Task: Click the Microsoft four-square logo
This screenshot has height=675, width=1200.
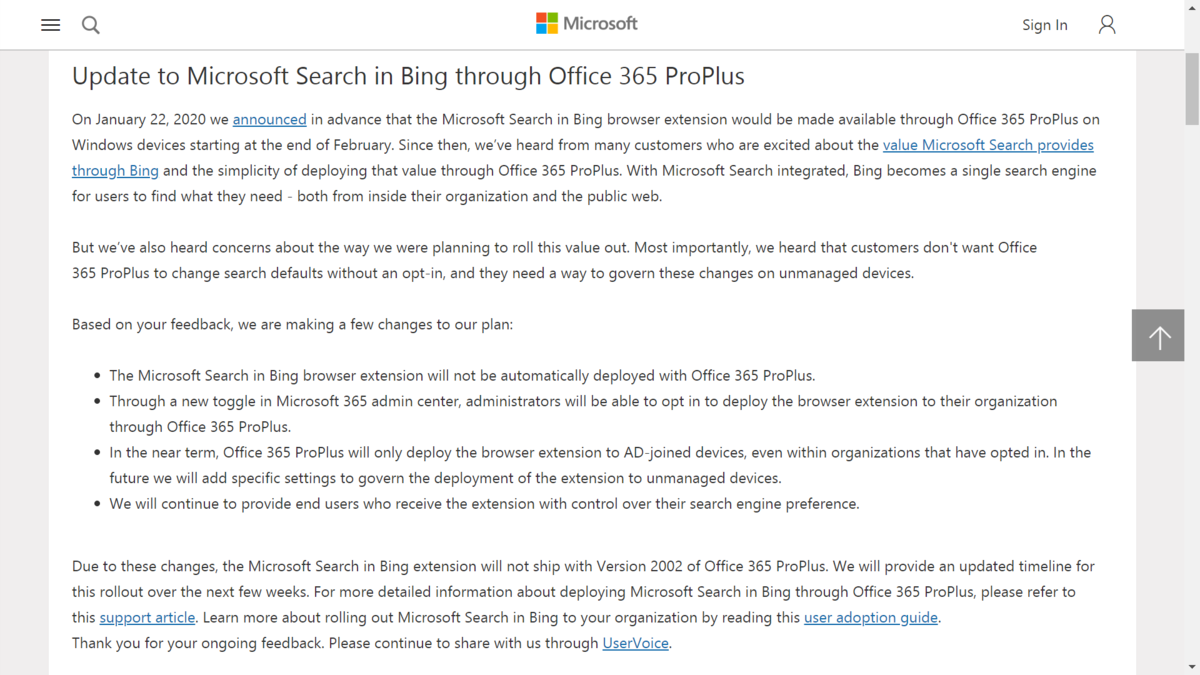Action: [547, 23]
